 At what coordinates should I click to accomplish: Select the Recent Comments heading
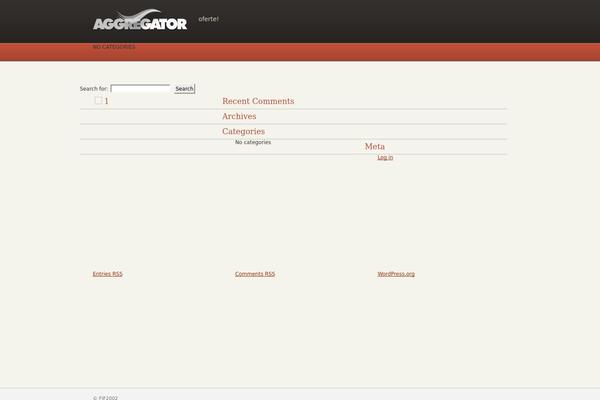(x=258, y=101)
